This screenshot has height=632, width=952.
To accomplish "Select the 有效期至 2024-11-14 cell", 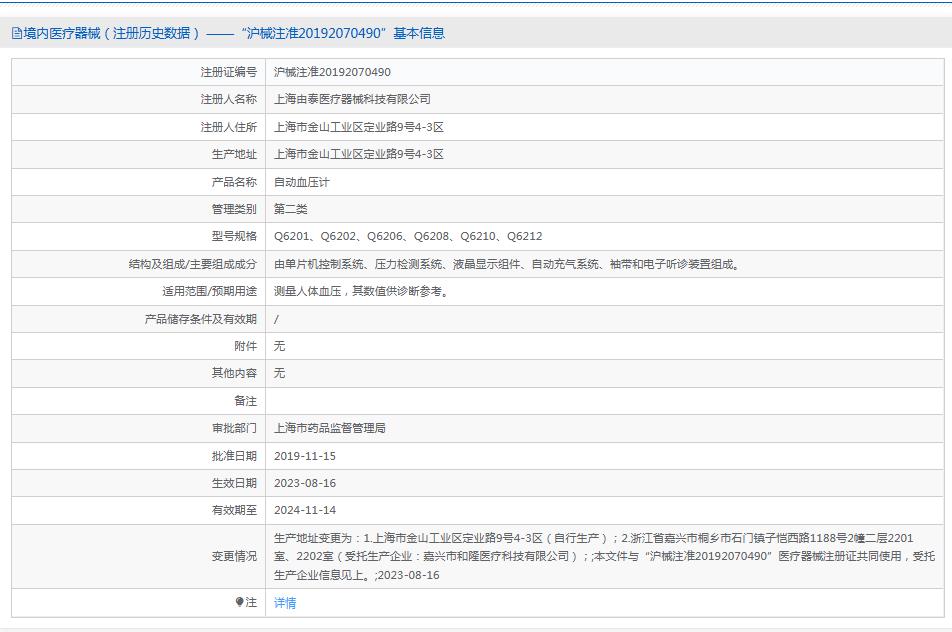I will [x=306, y=510].
